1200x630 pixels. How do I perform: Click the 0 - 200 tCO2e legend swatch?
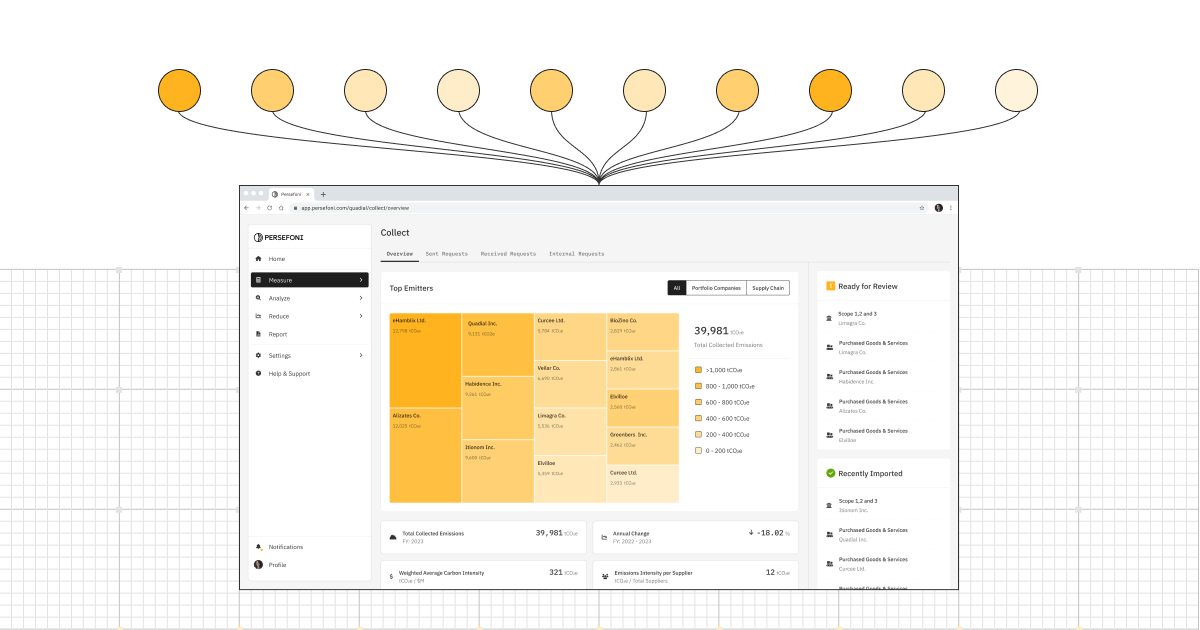698,451
